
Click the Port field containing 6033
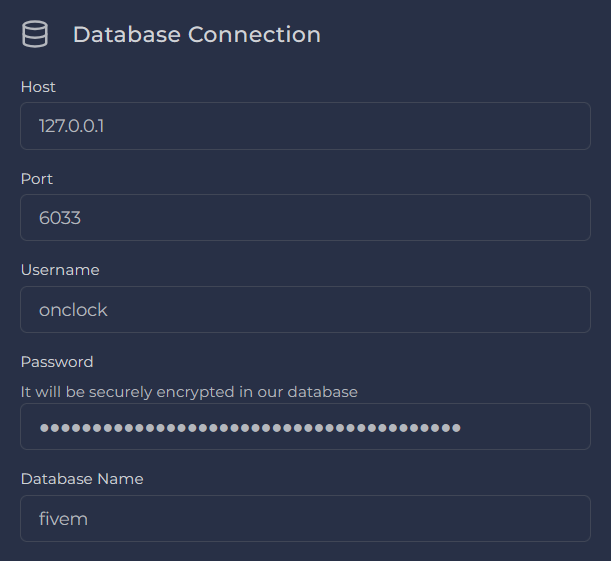pyautogui.click(x=306, y=217)
